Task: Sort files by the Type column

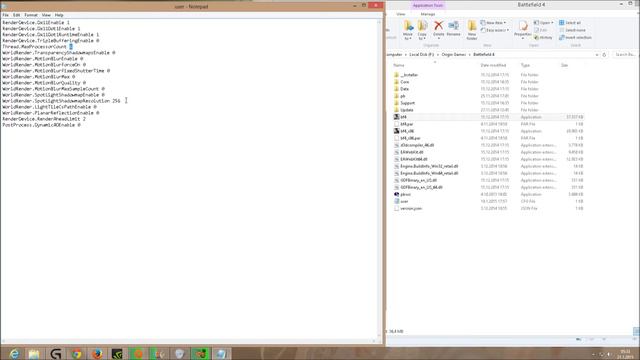Action: pyautogui.click(x=525, y=65)
